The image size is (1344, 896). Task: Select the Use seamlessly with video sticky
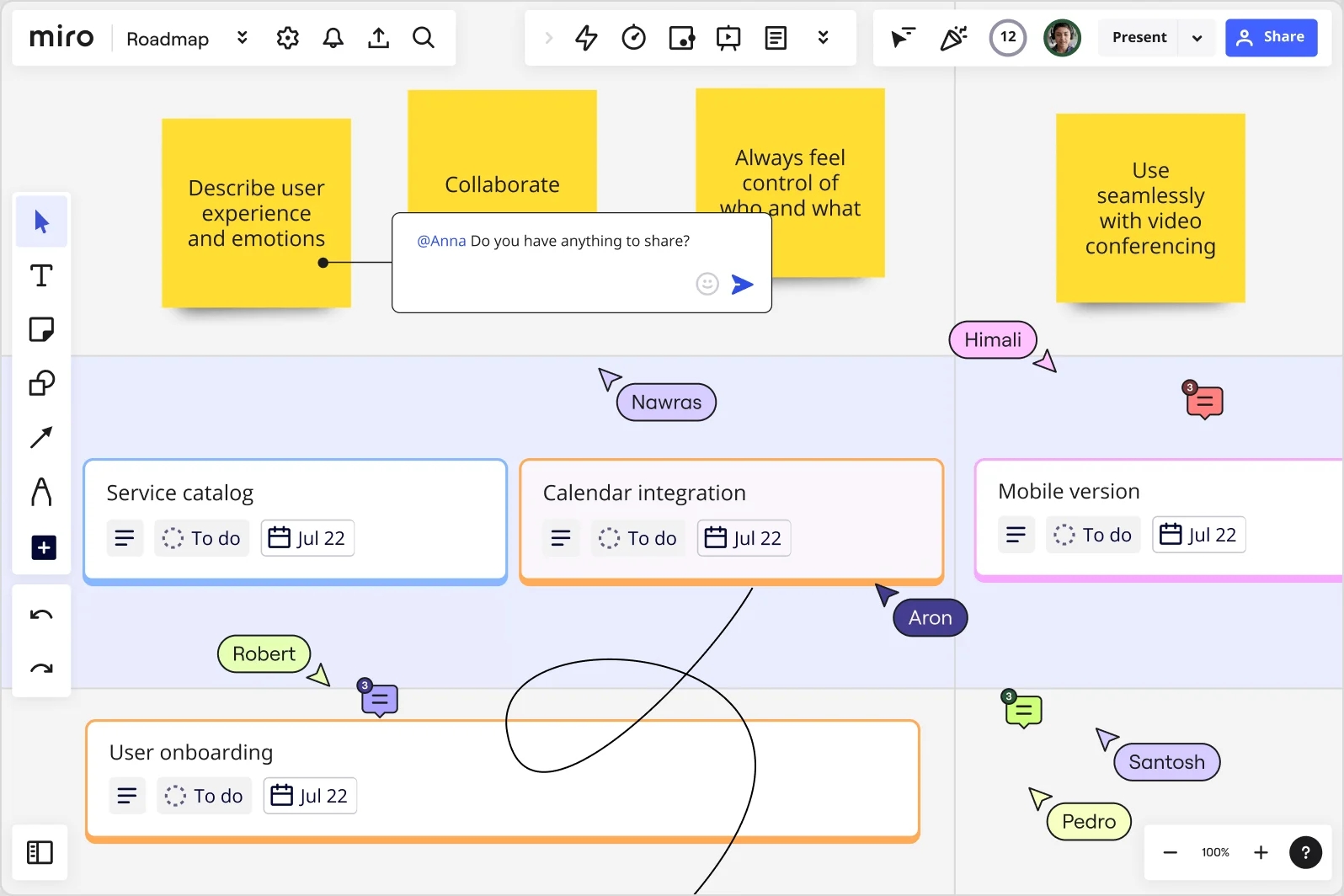1150,208
